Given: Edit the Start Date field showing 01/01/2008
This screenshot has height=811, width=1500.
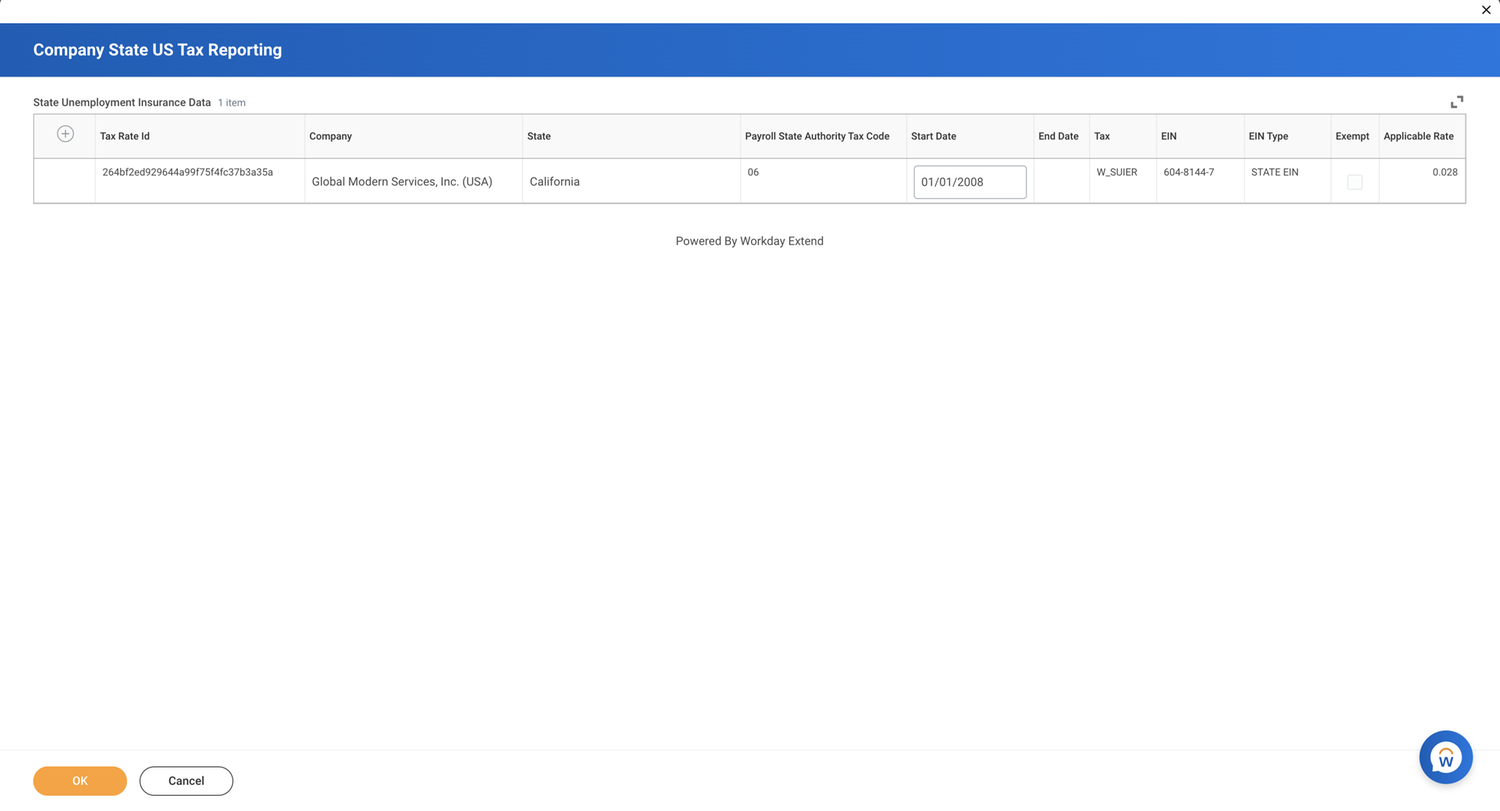Looking at the screenshot, I should (969, 182).
